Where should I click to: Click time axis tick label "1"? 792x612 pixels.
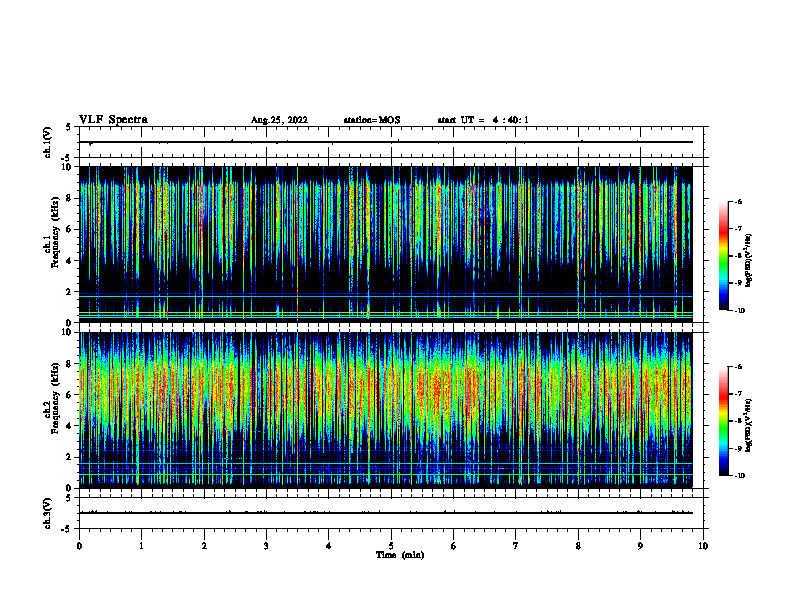coord(141,546)
